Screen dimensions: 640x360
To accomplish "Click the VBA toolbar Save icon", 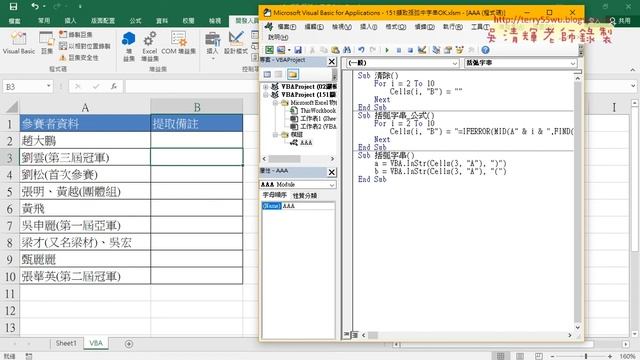I will (x=298, y=50).
